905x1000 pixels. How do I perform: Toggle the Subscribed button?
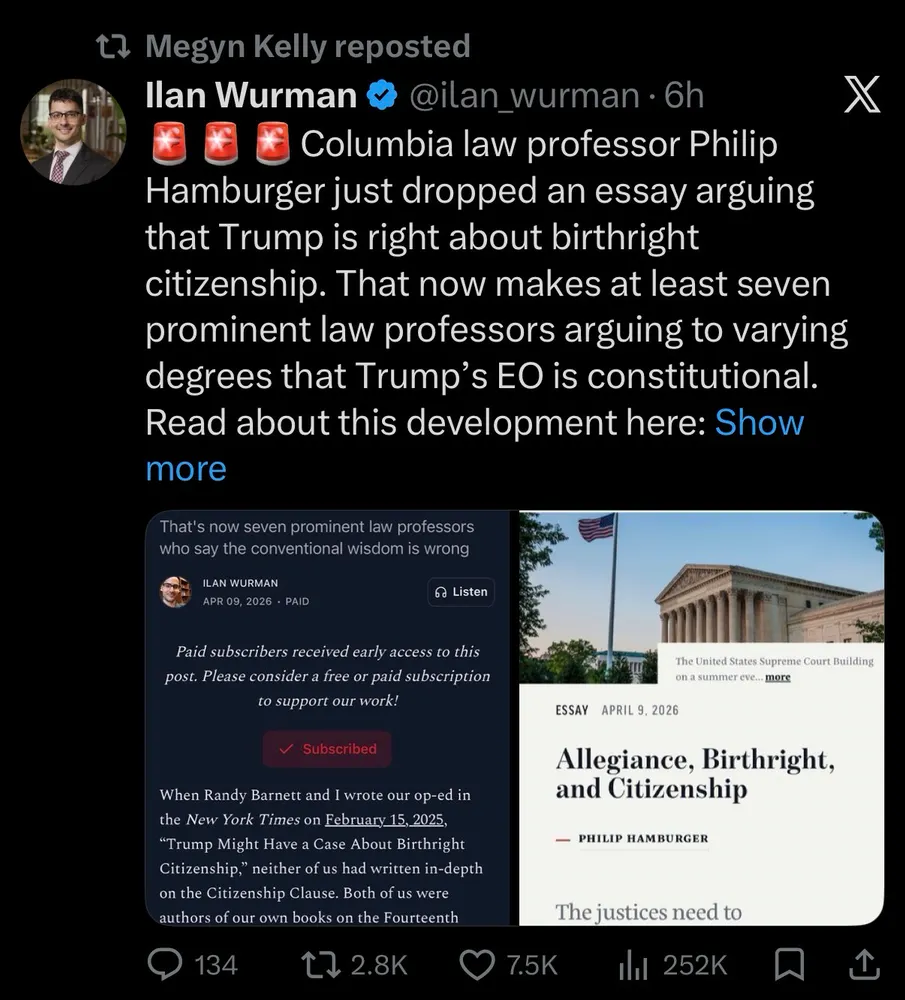327,749
